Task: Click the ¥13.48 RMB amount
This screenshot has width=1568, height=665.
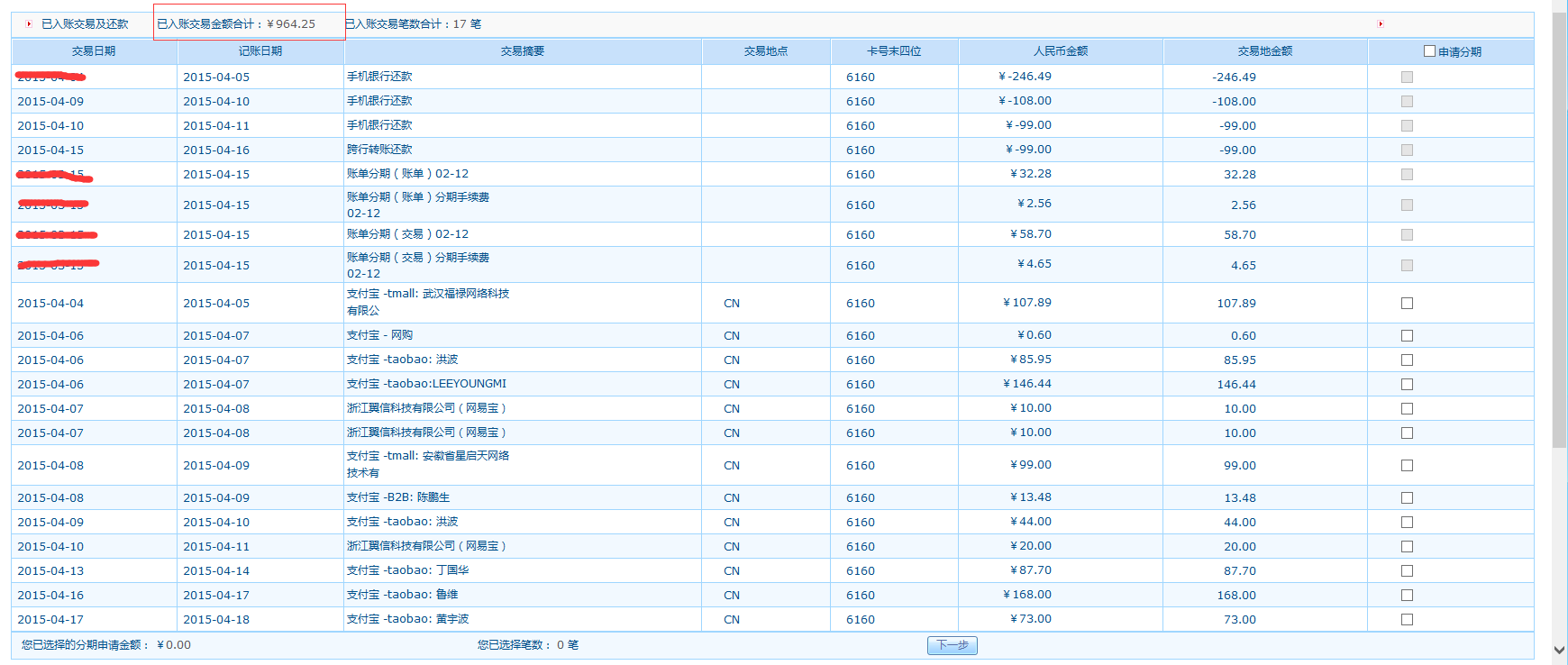Action: pos(1031,497)
